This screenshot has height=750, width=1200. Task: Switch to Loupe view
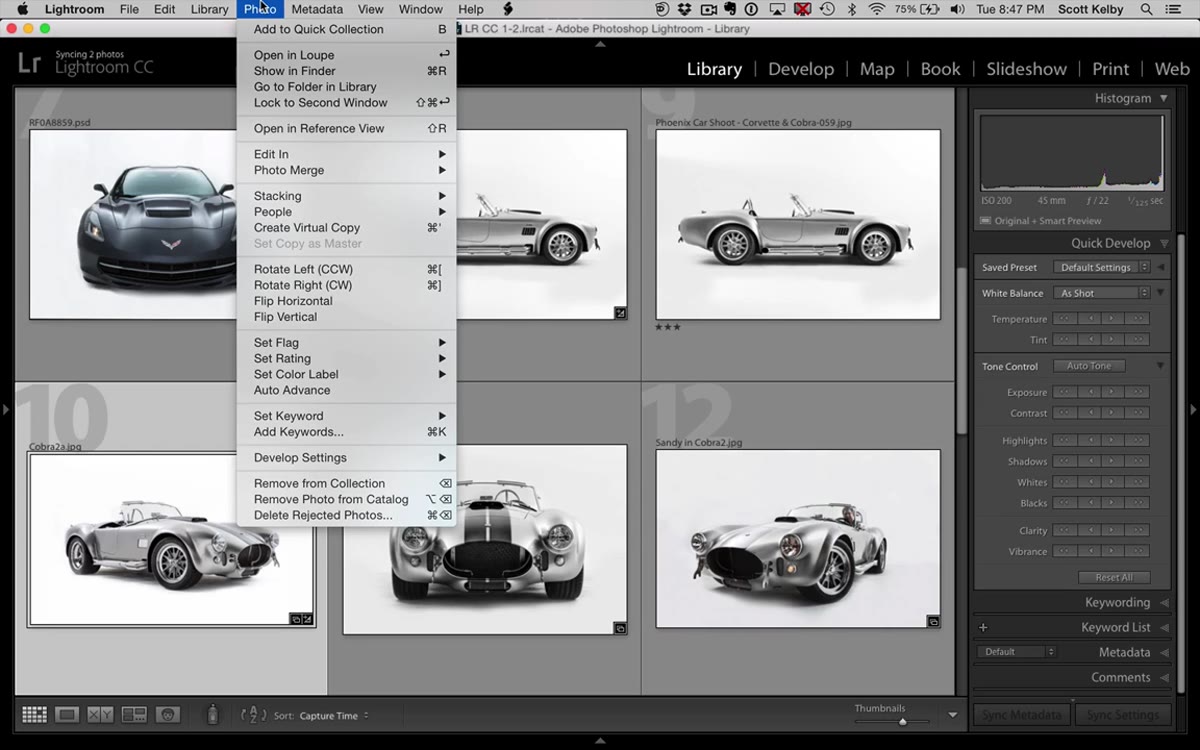pos(67,714)
